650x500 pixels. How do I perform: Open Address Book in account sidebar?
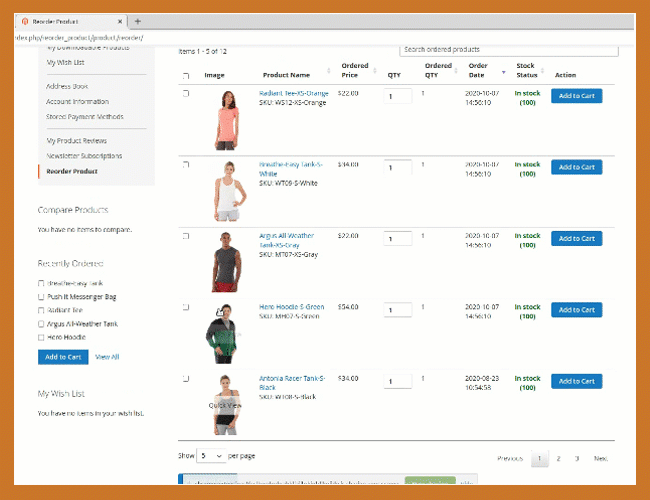[67, 86]
